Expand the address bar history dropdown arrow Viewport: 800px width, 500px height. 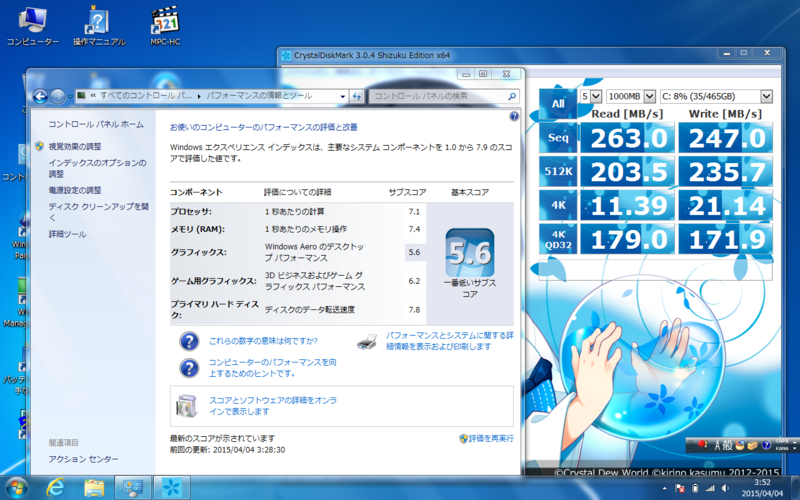(x=343, y=96)
